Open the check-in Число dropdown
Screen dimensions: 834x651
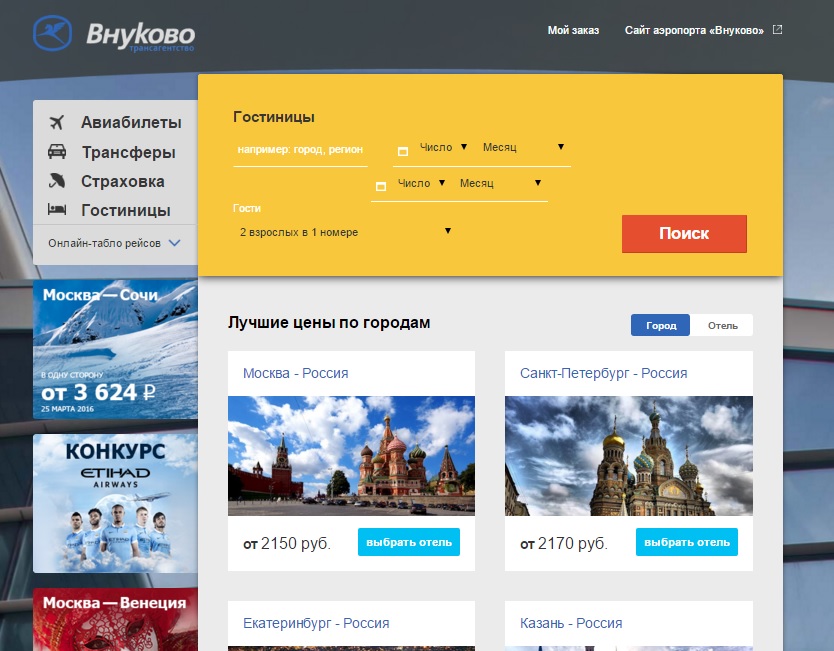[x=443, y=147]
